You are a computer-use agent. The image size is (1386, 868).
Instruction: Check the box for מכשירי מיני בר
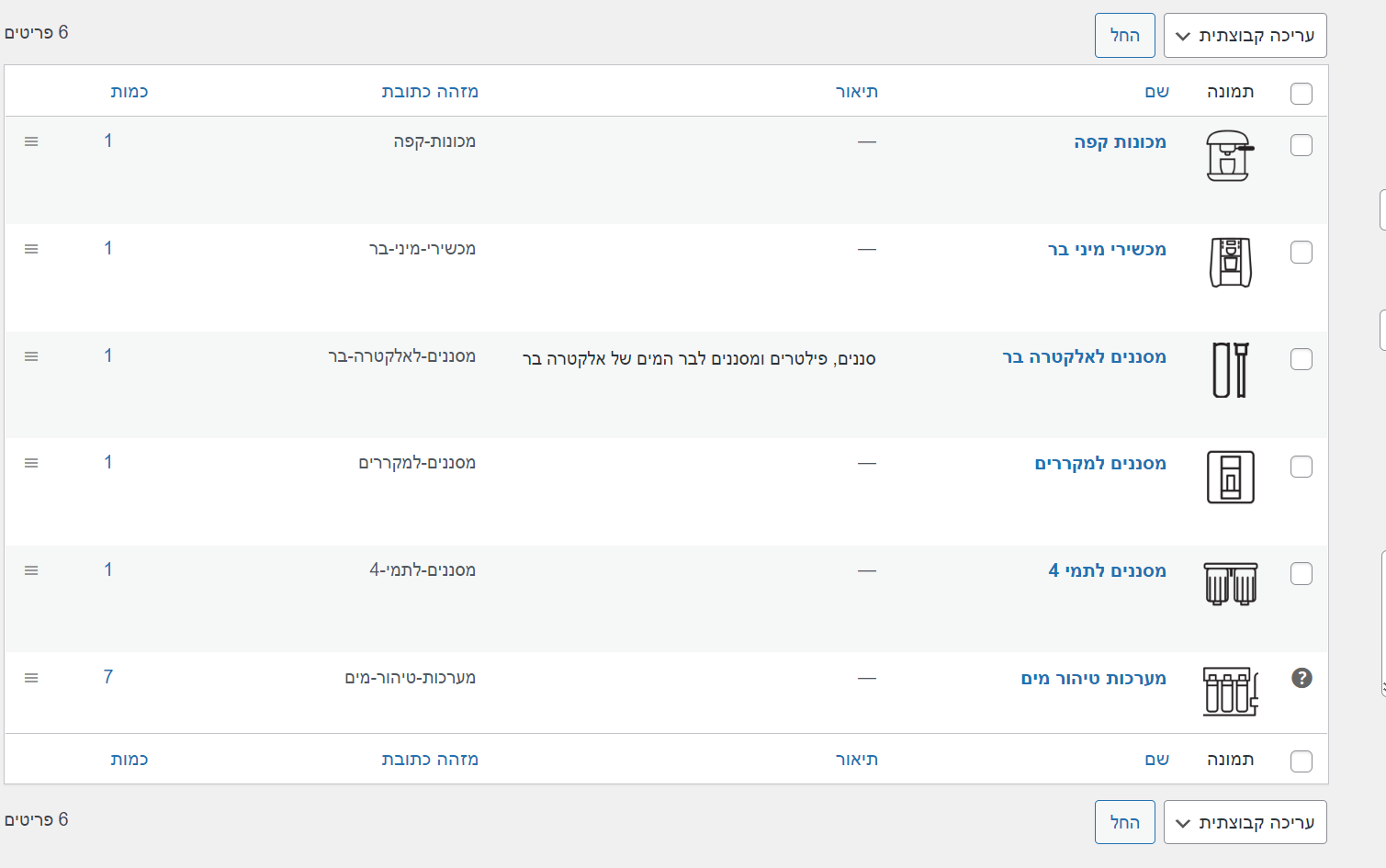[1301, 252]
